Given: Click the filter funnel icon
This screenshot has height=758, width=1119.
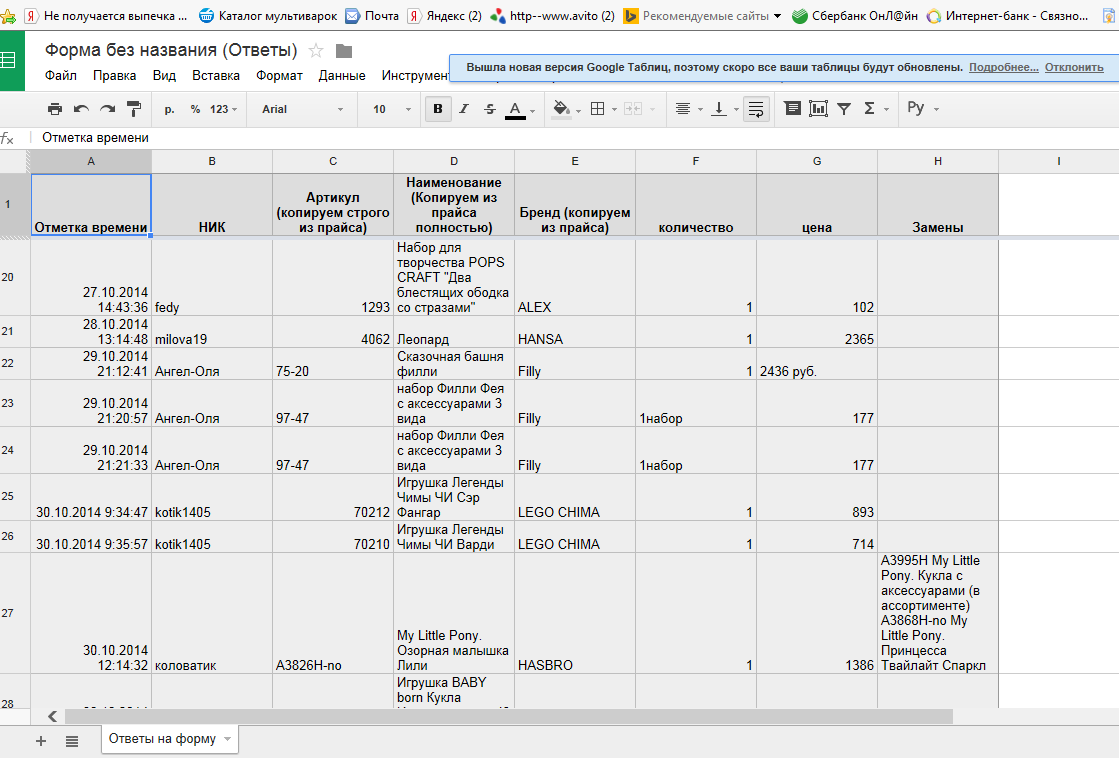Looking at the screenshot, I should tap(844, 109).
